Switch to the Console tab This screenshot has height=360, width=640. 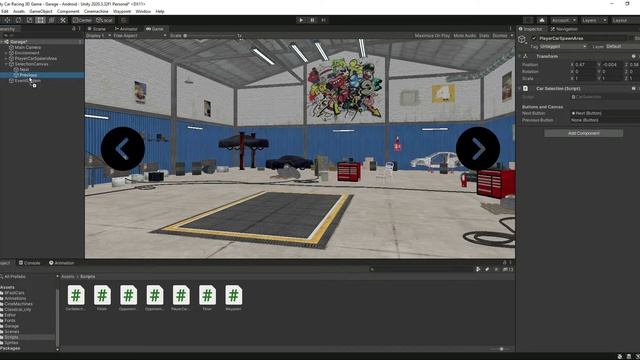coord(29,263)
